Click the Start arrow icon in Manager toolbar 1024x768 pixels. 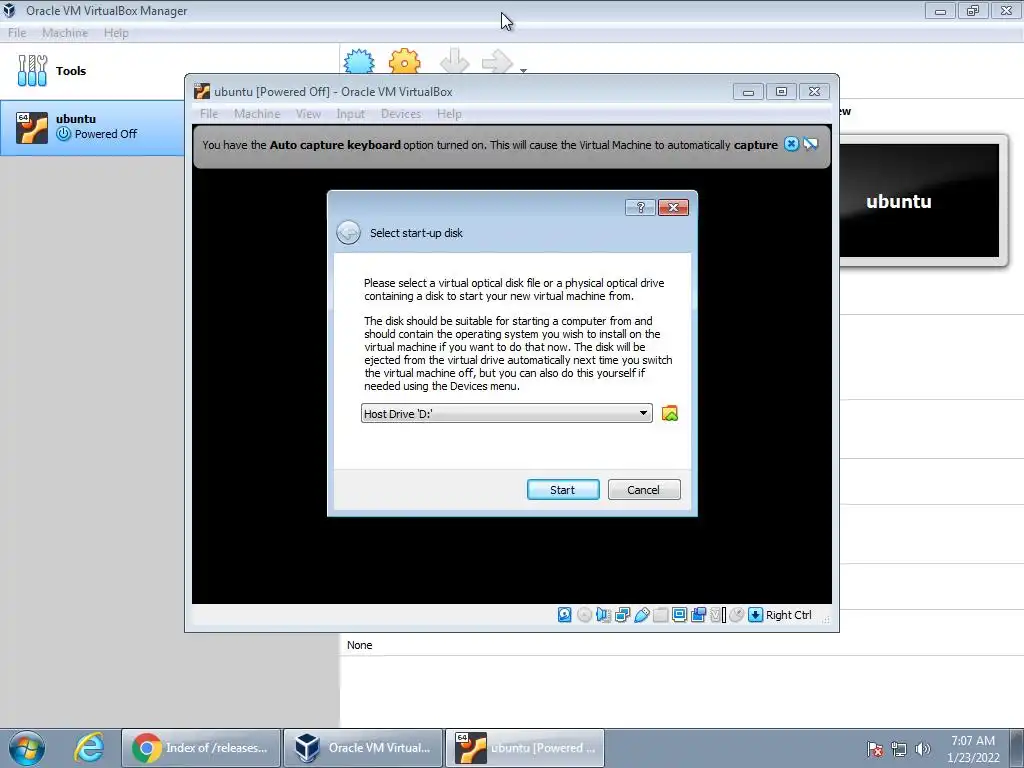pos(497,61)
